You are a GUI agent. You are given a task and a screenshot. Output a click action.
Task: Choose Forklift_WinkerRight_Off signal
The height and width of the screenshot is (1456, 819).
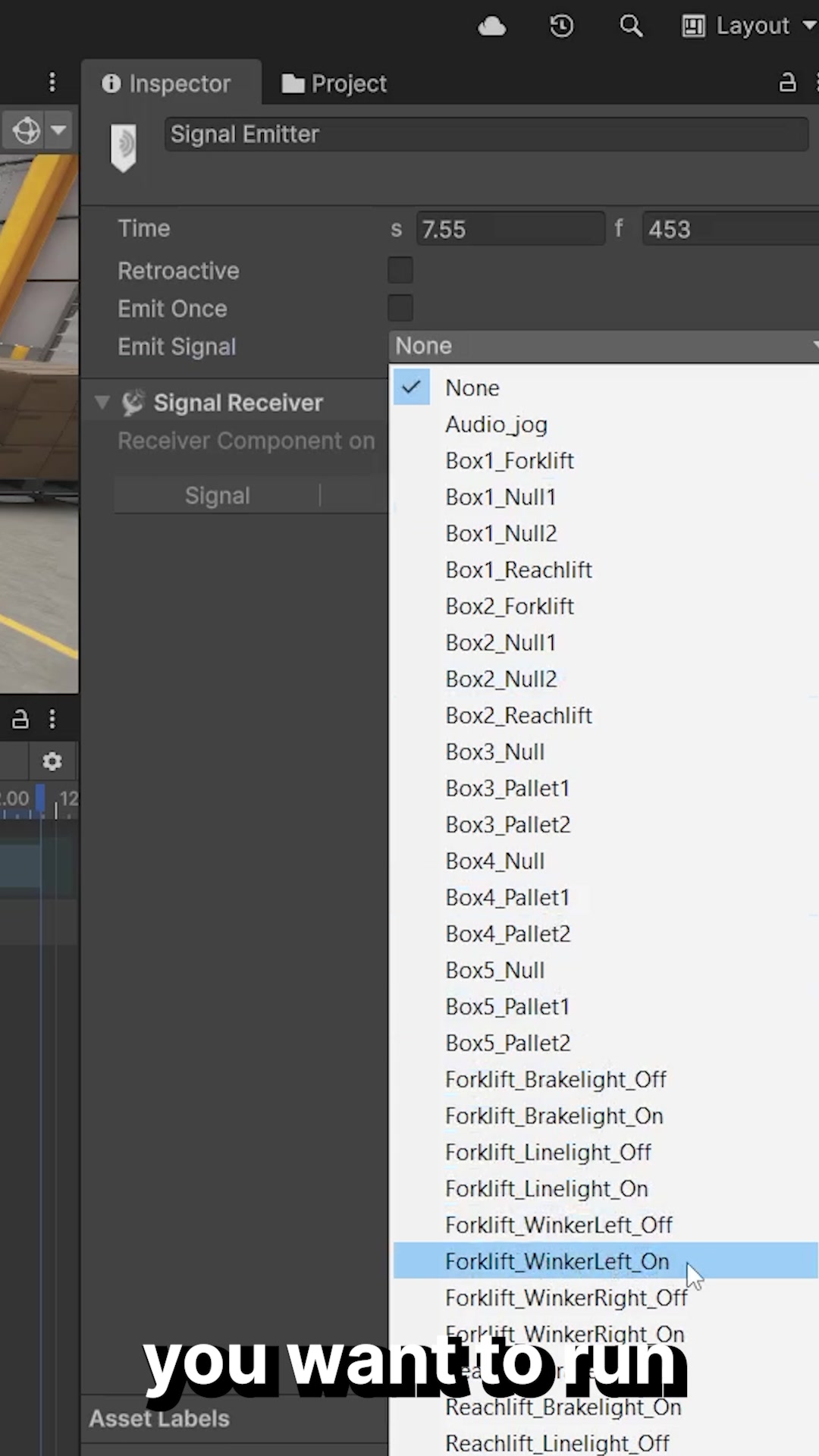(605, 1298)
